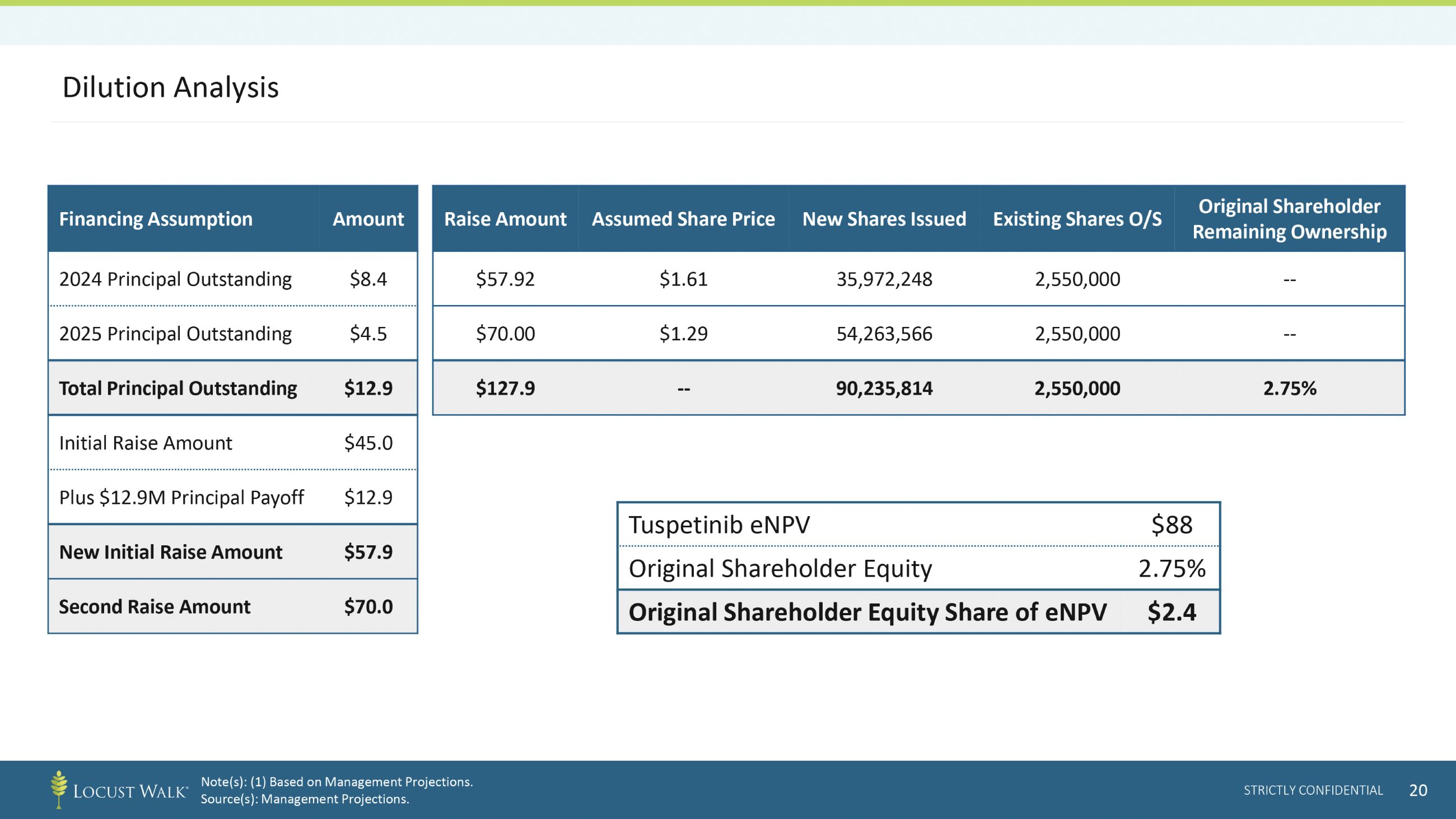Click the slide page number 20
Viewport: 1456px width, 819px height.
(1417, 790)
